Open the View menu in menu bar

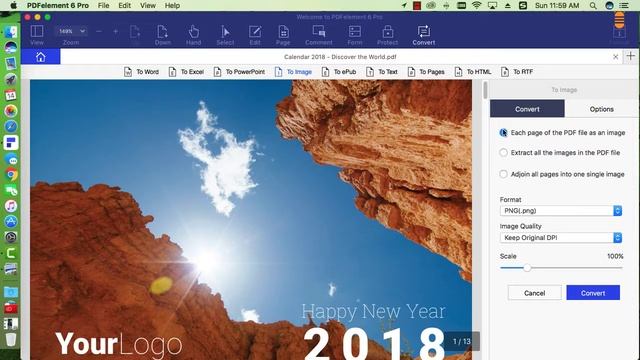148,5
